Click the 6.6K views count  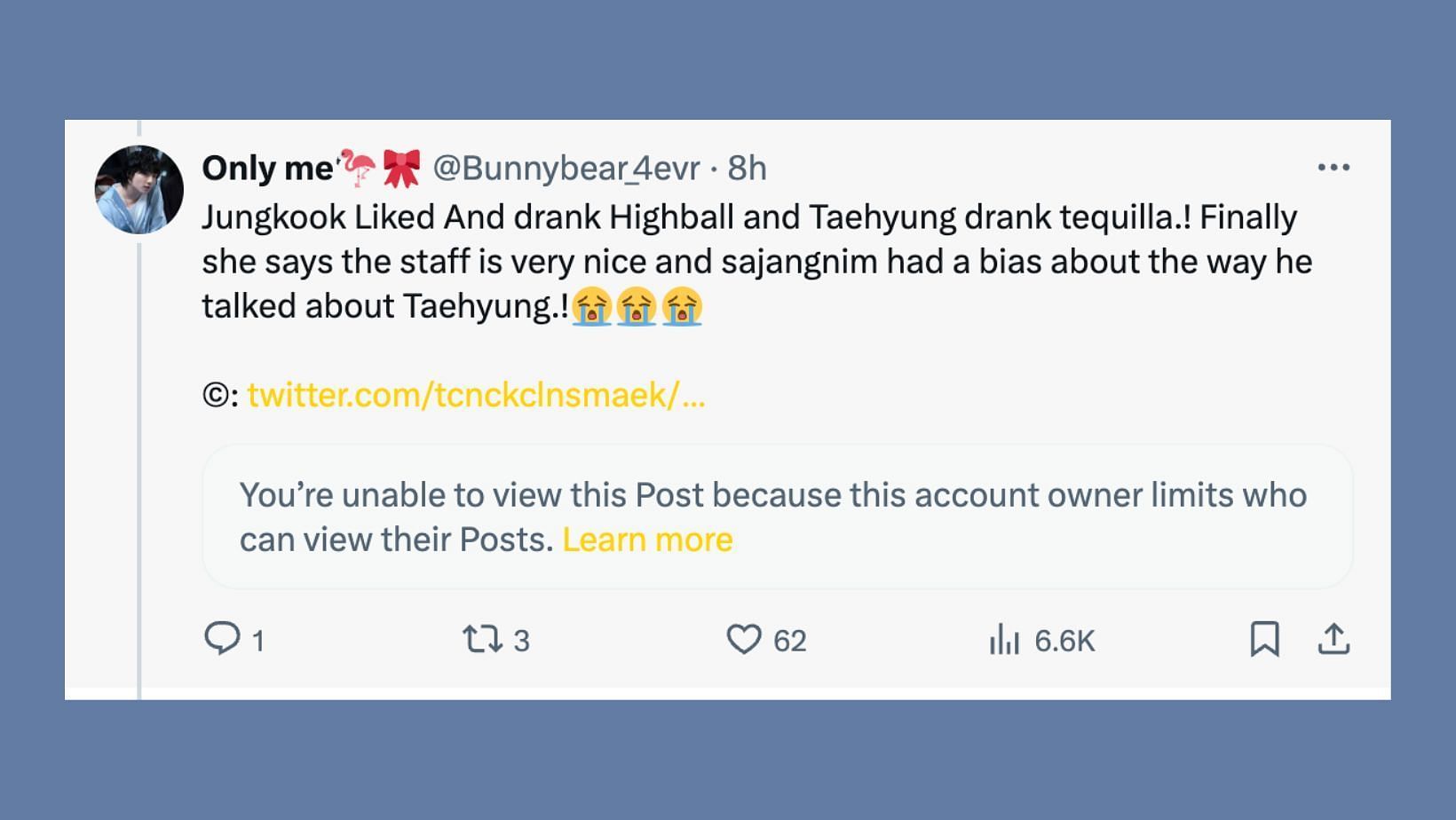coord(1064,641)
